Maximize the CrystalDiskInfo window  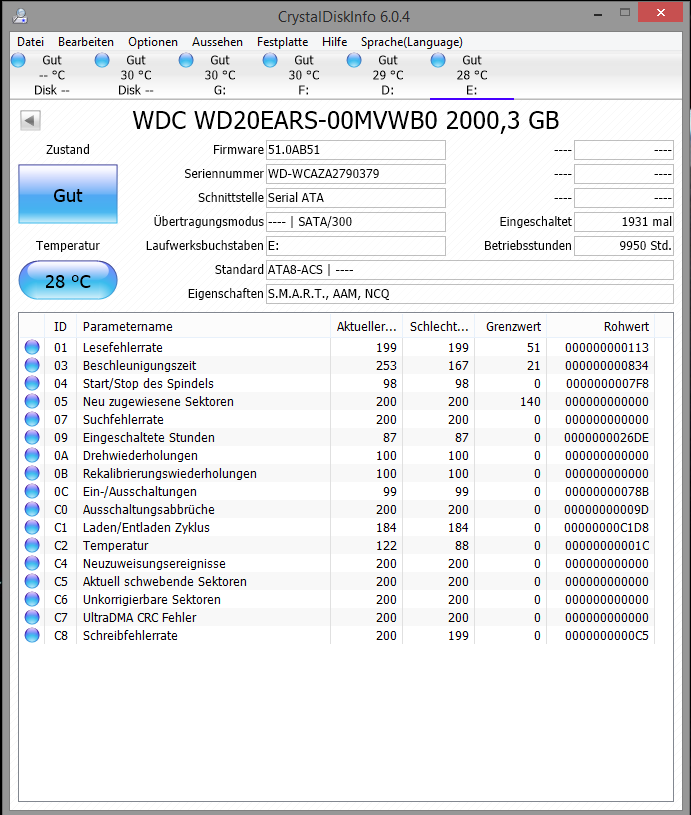click(625, 12)
